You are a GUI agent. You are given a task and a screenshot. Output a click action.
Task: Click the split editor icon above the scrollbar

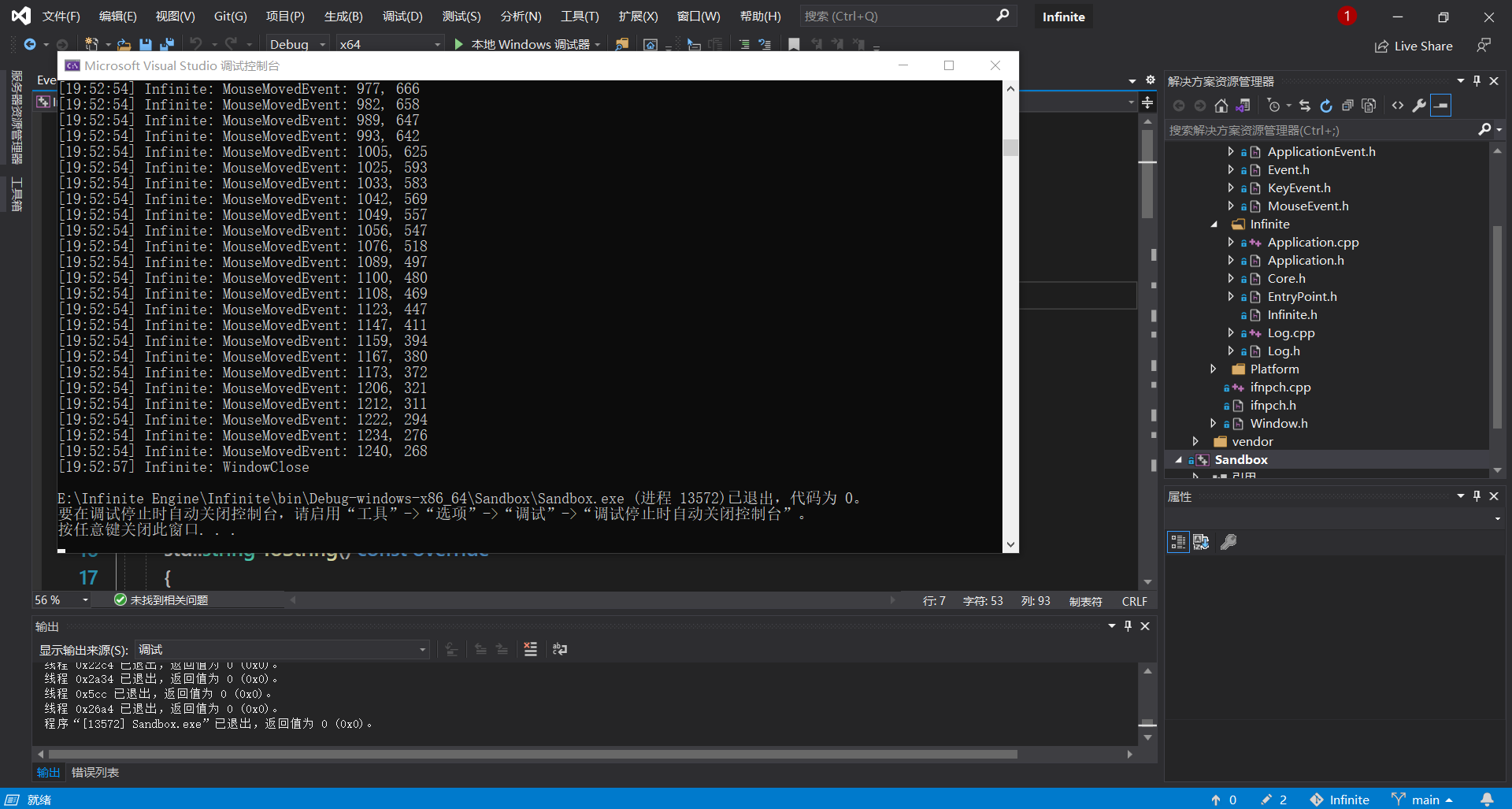(x=1147, y=102)
